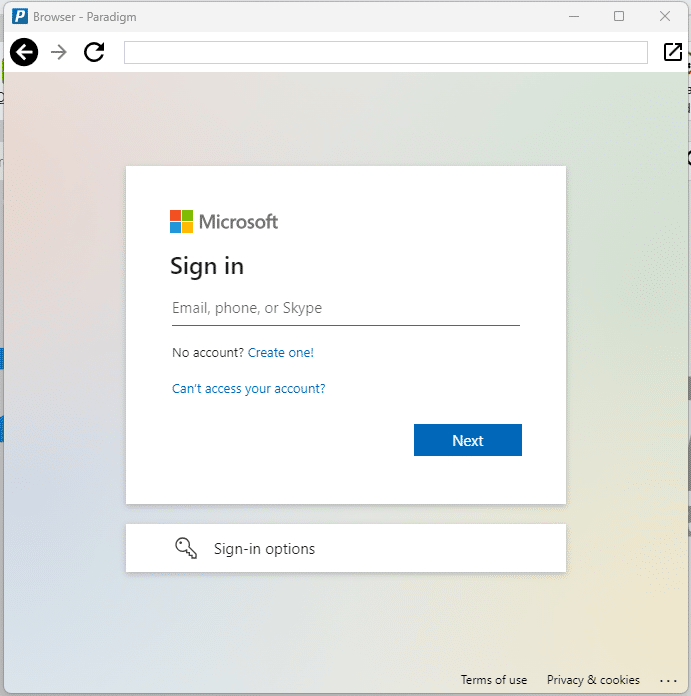This screenshot has width=691, height=696.
Task: Open Sign-in options
Action: click(x=346, y=548)
